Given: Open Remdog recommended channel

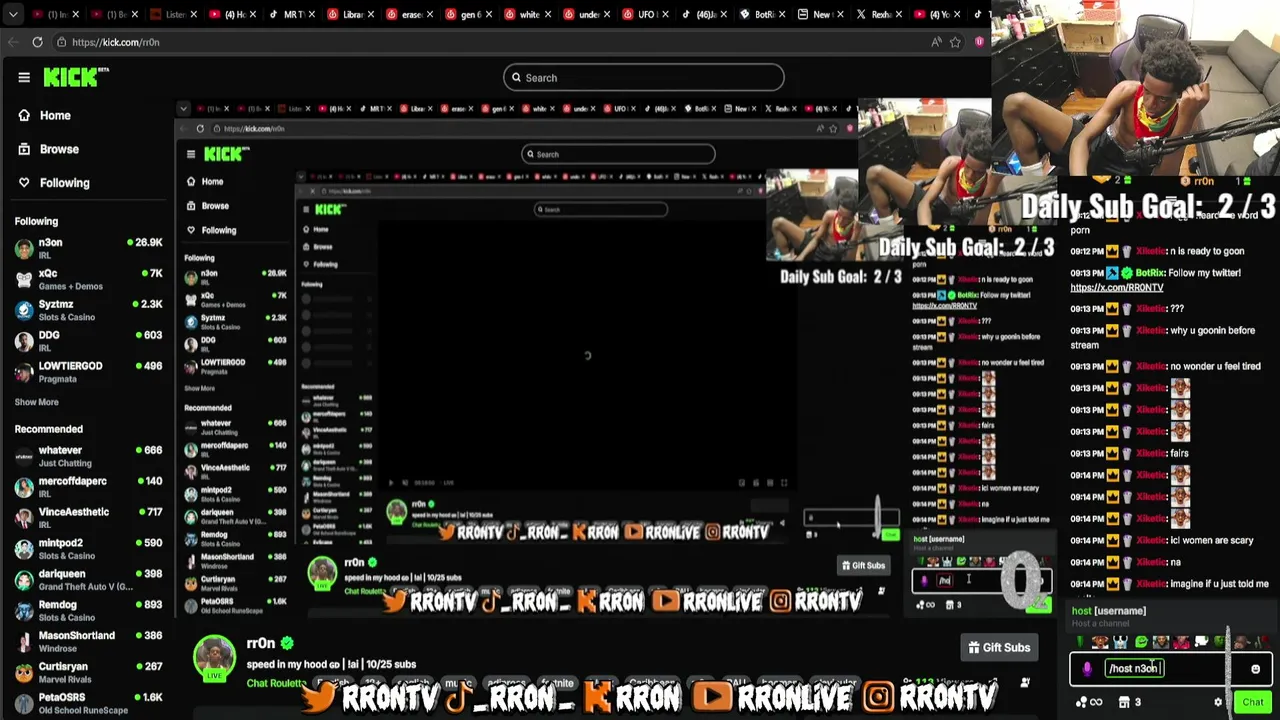Looking at the screenshot, I should click(x=88, y=611).
